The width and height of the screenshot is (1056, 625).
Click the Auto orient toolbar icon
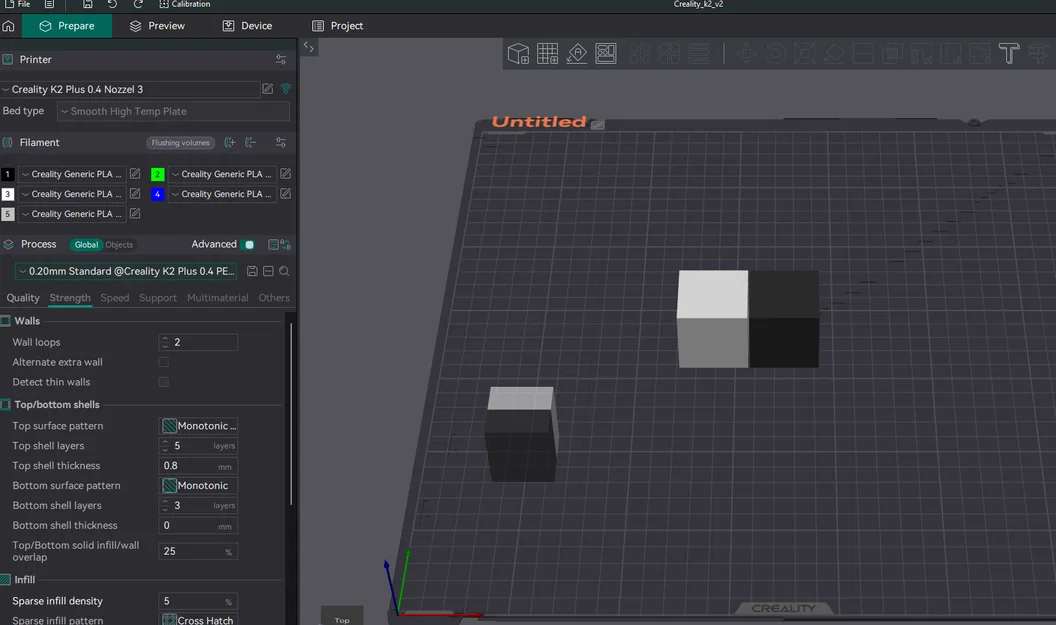[576, 54]
